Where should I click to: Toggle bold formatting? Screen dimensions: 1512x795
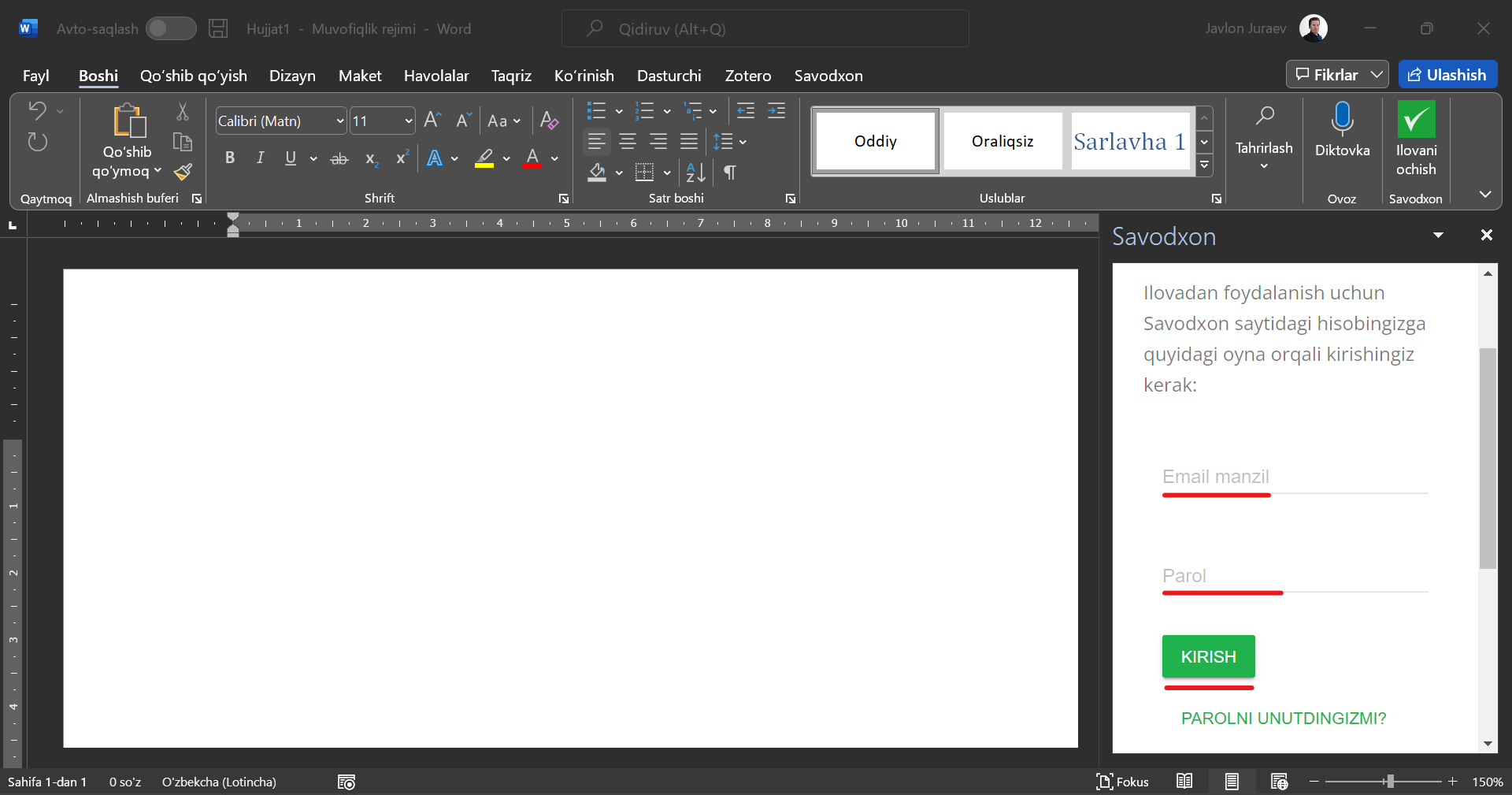229,158
